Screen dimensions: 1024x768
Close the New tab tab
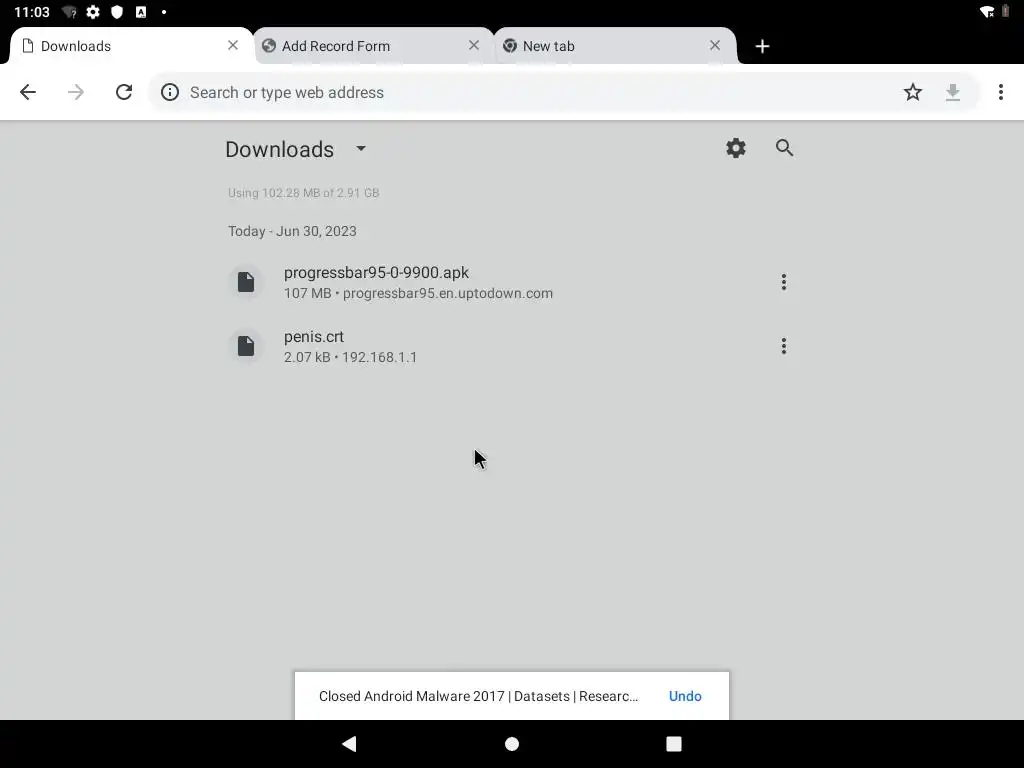click(715, 45)
